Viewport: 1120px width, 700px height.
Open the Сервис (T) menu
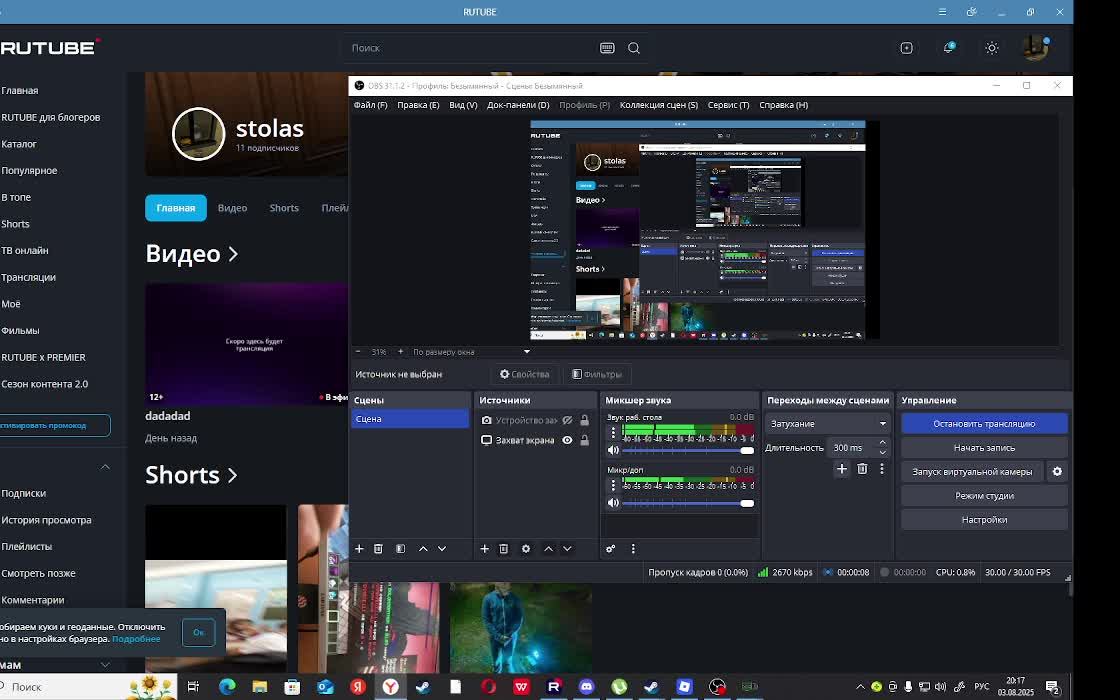coord(728,105)
